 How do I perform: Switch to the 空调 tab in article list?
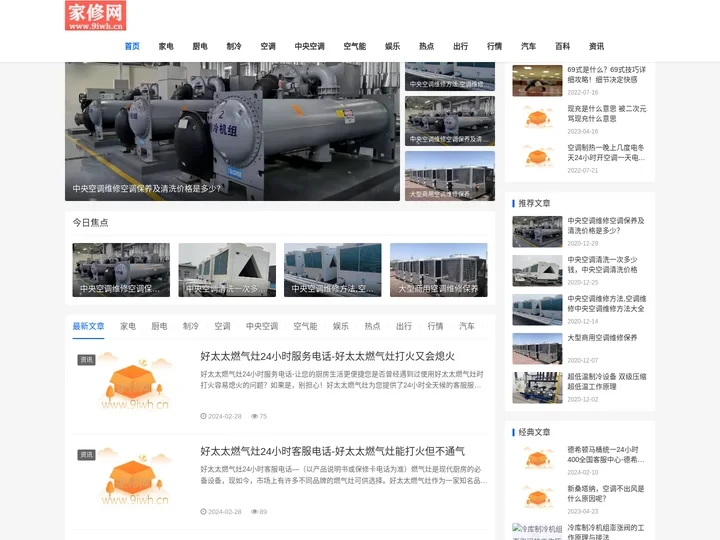point(223,326)
